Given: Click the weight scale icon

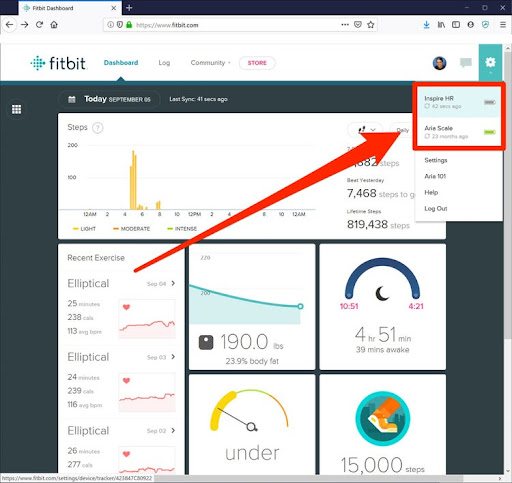Looking at the screenshot, I should [206, 342].
